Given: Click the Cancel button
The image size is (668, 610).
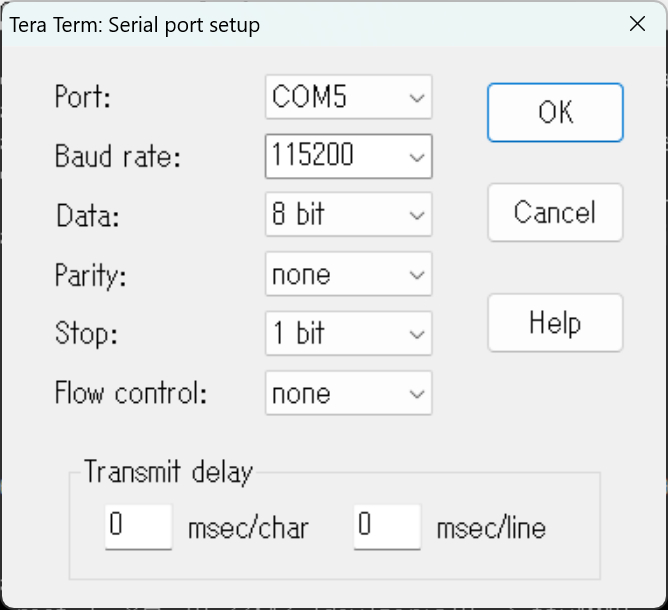Looking at the screenshot, I should pos(555,213).
